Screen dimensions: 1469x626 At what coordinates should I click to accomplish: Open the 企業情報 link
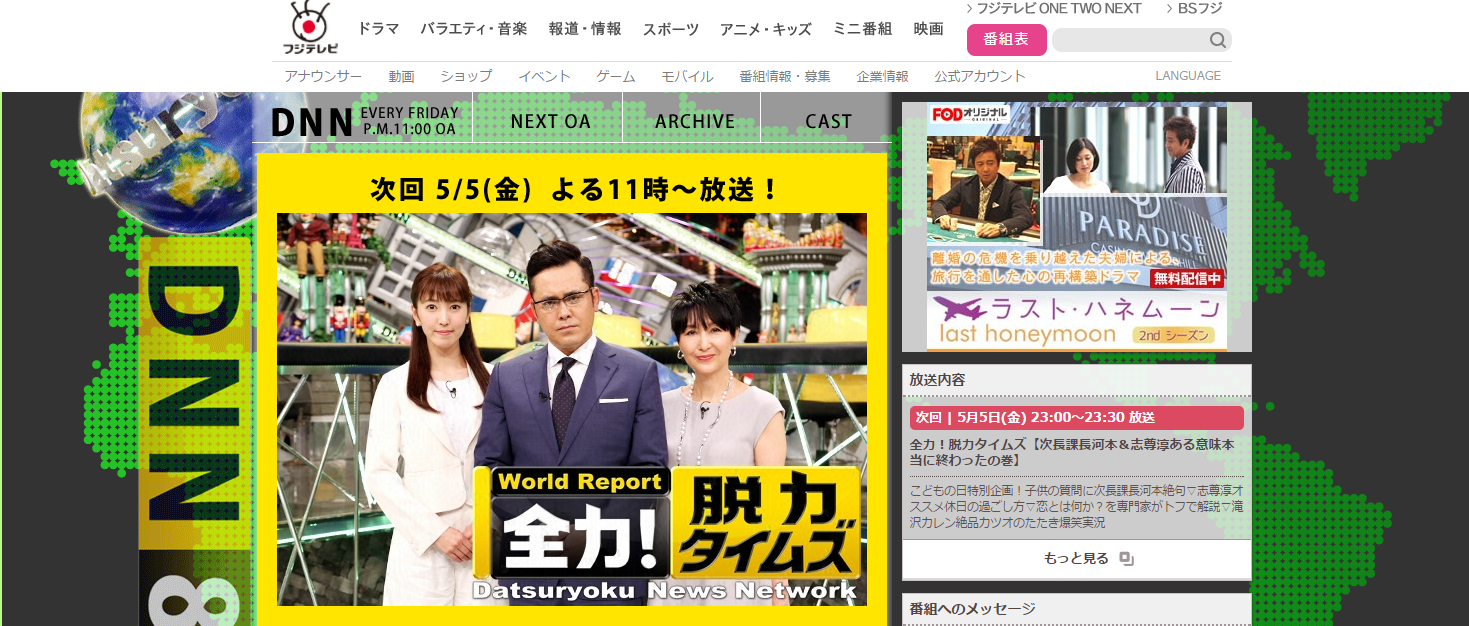pyautogui.click(x=882, y=76)
